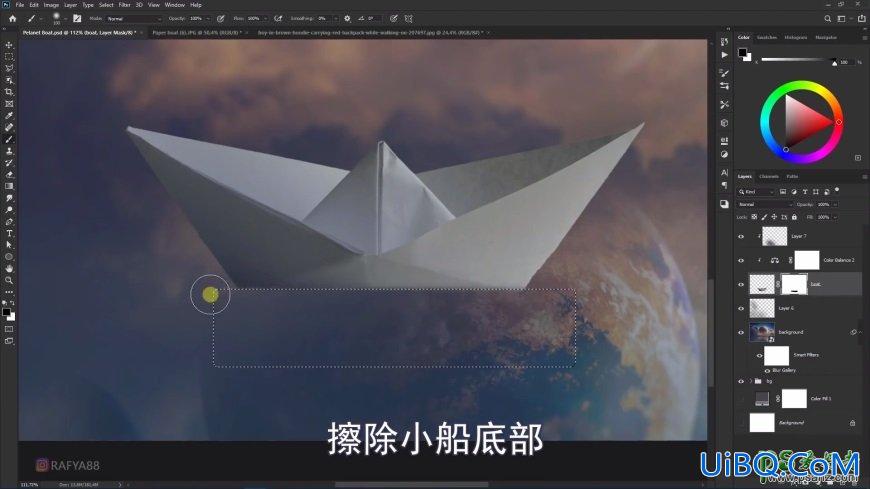
Task: Expand the bg group folder
Action: (751, 381)
